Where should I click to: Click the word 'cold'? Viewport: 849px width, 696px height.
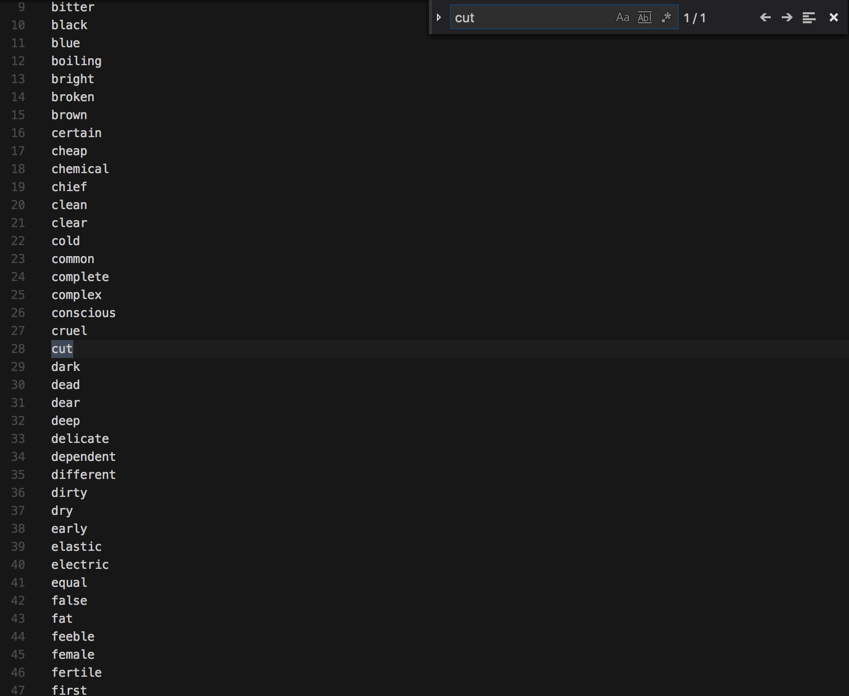pos(66,240)
